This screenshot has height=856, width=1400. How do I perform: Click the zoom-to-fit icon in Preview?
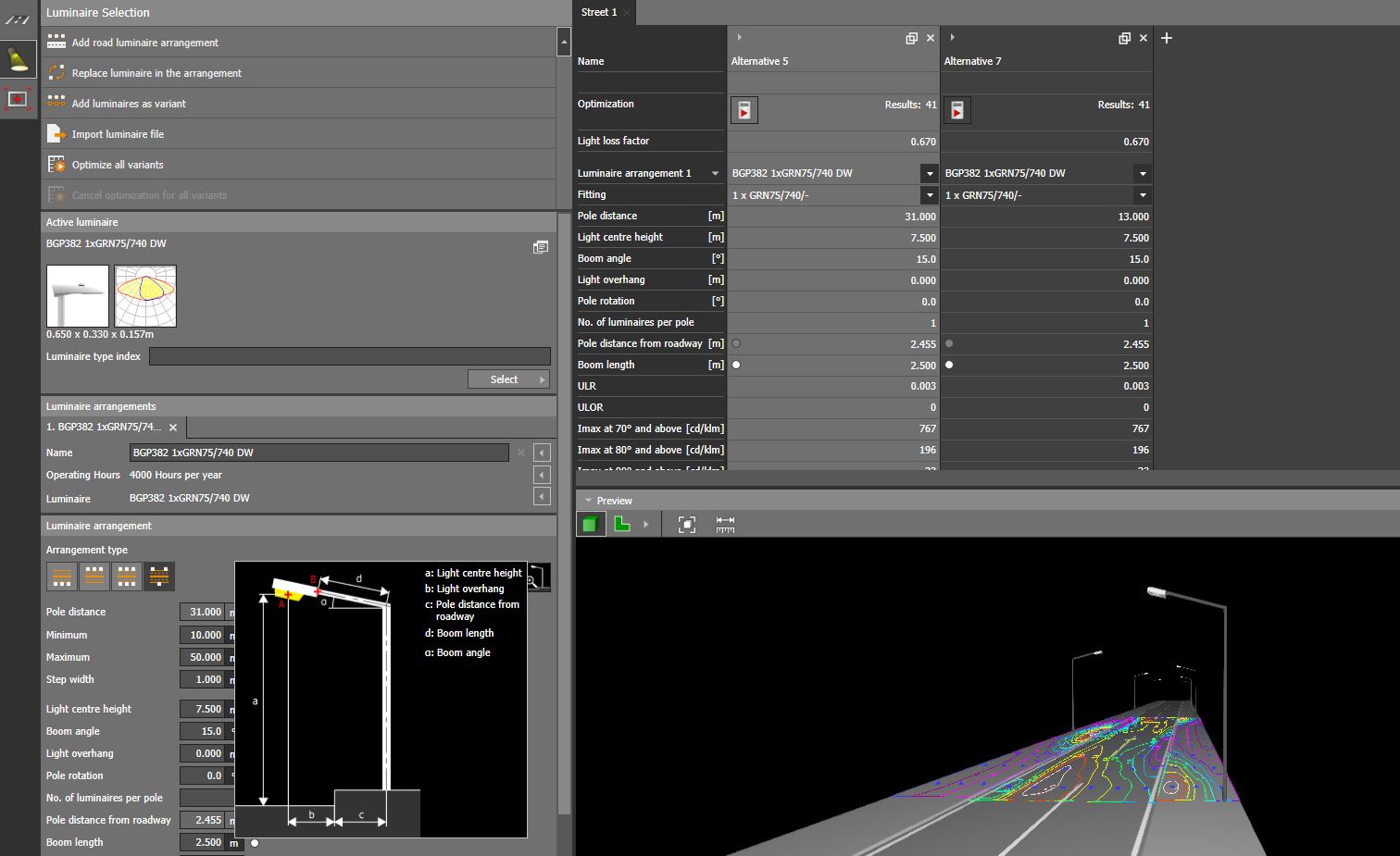coord(686,525)
